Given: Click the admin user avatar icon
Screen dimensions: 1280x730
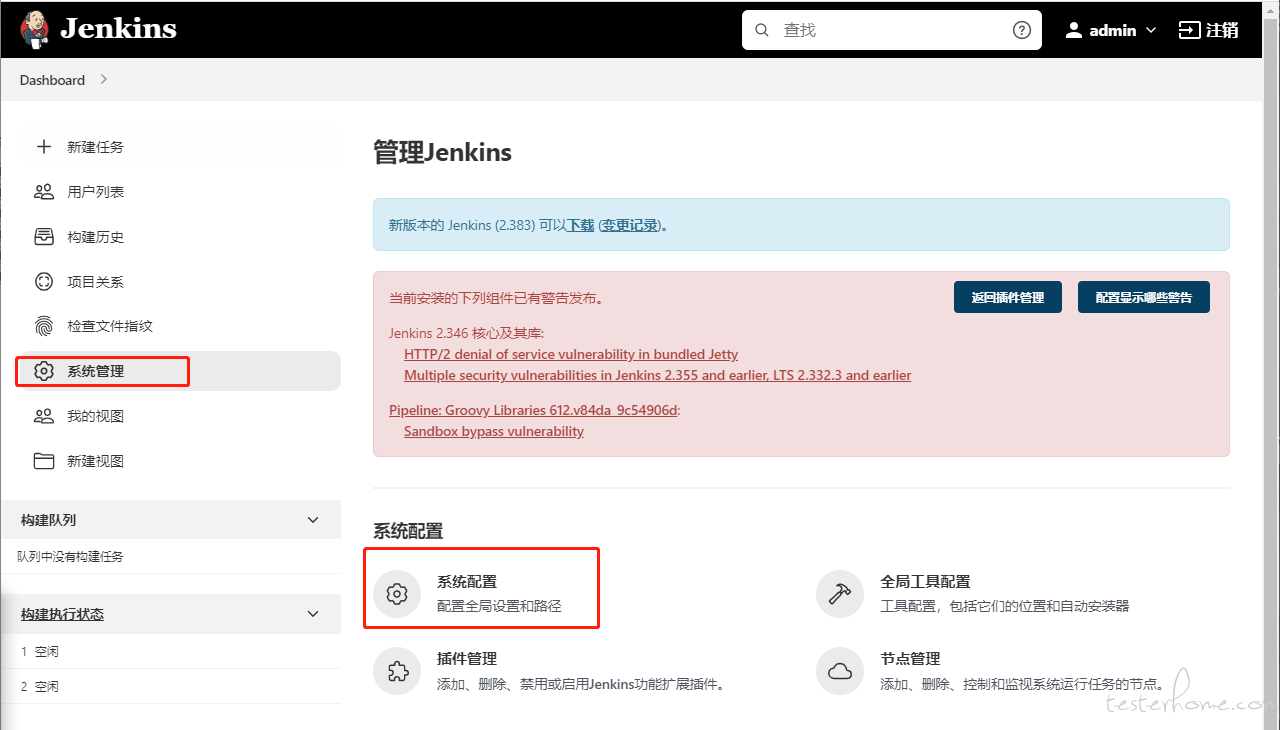Looking at the screenshot, I should (x=1074, y=30).
